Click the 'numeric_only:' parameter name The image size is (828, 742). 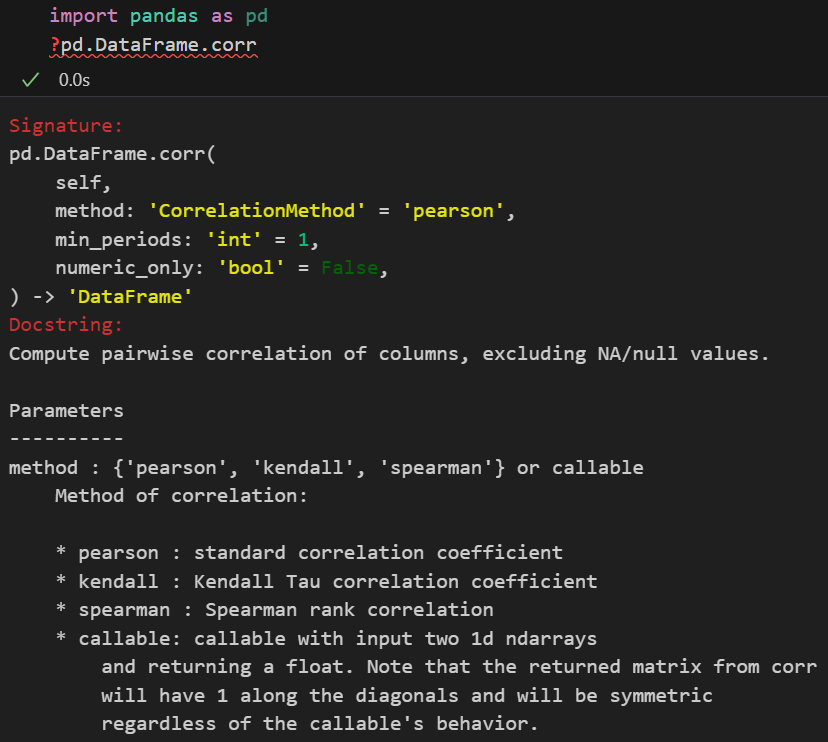point(129,268)
